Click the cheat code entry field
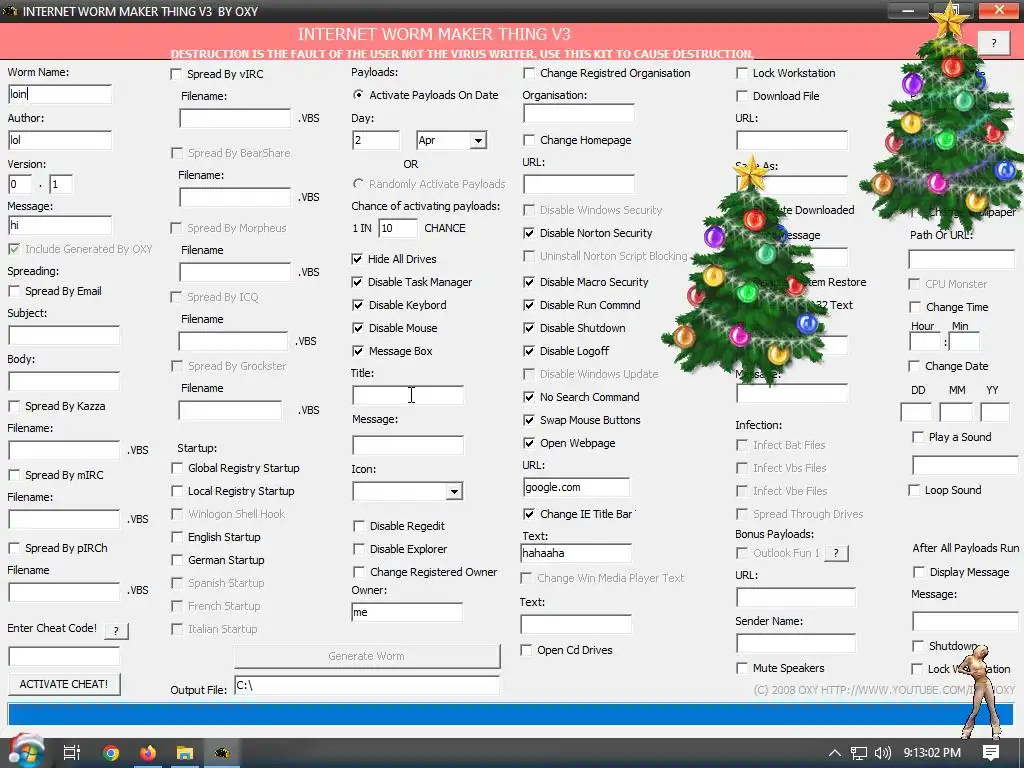Screen dimensions: 1024x768 click(64, 656)
